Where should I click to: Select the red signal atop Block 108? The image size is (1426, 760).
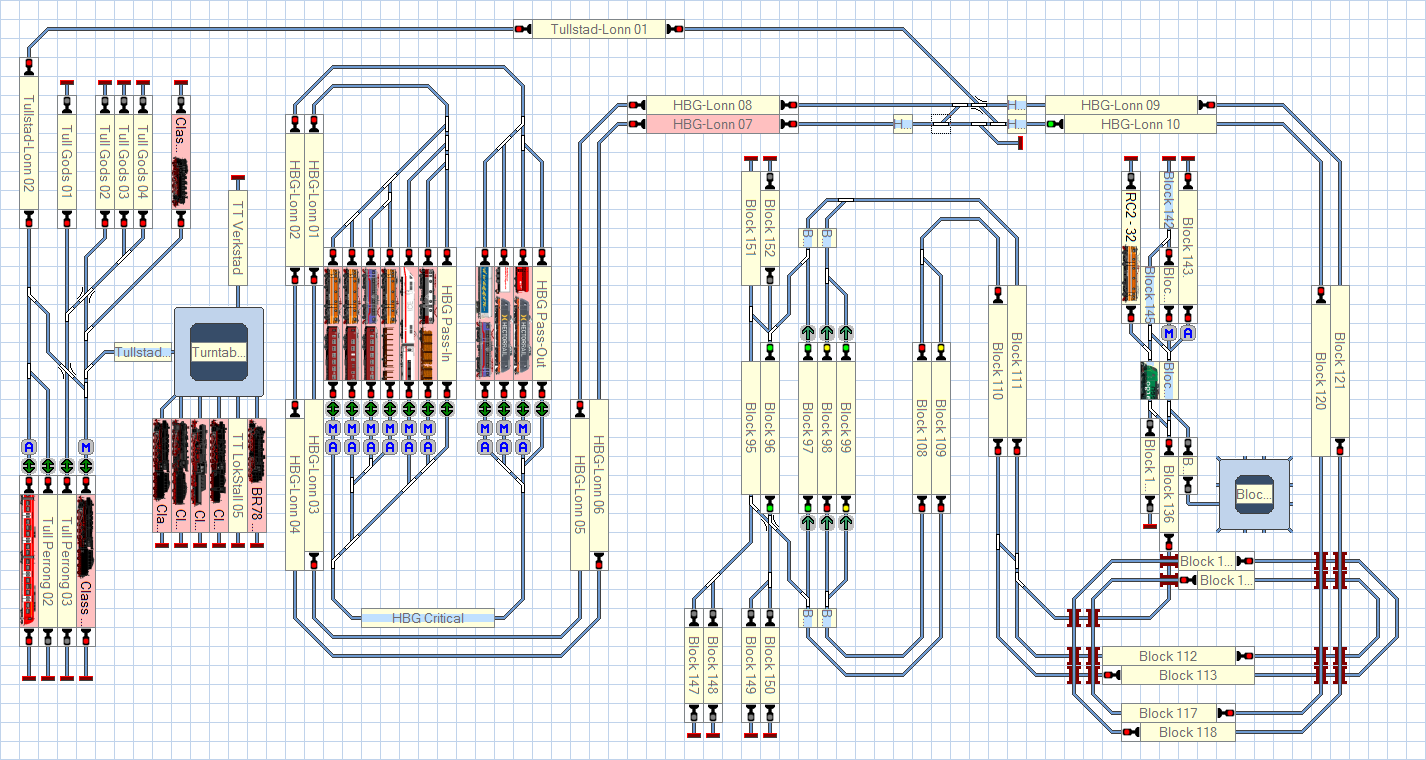pos(922,351)
